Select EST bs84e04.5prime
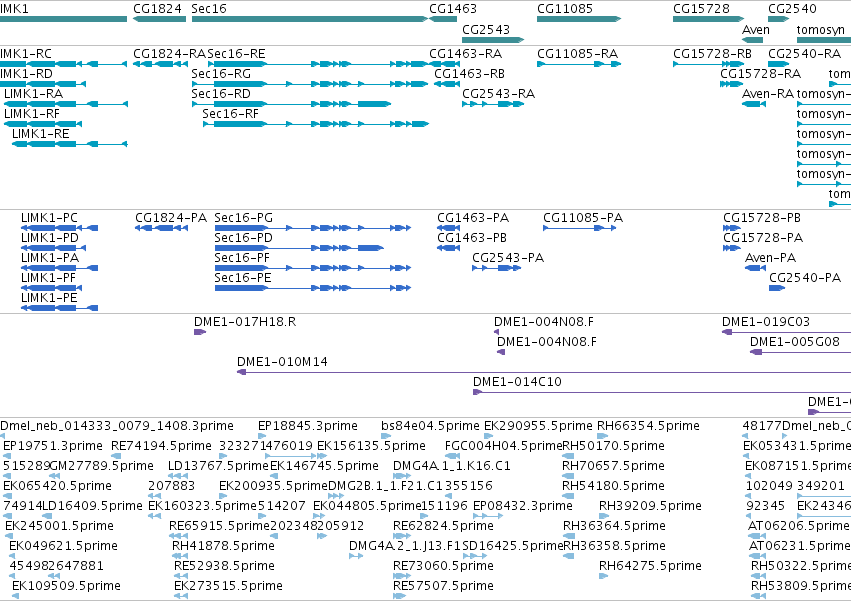Image resolution: width=851 pixels, height=601 pixels. (x=430, y=426)
